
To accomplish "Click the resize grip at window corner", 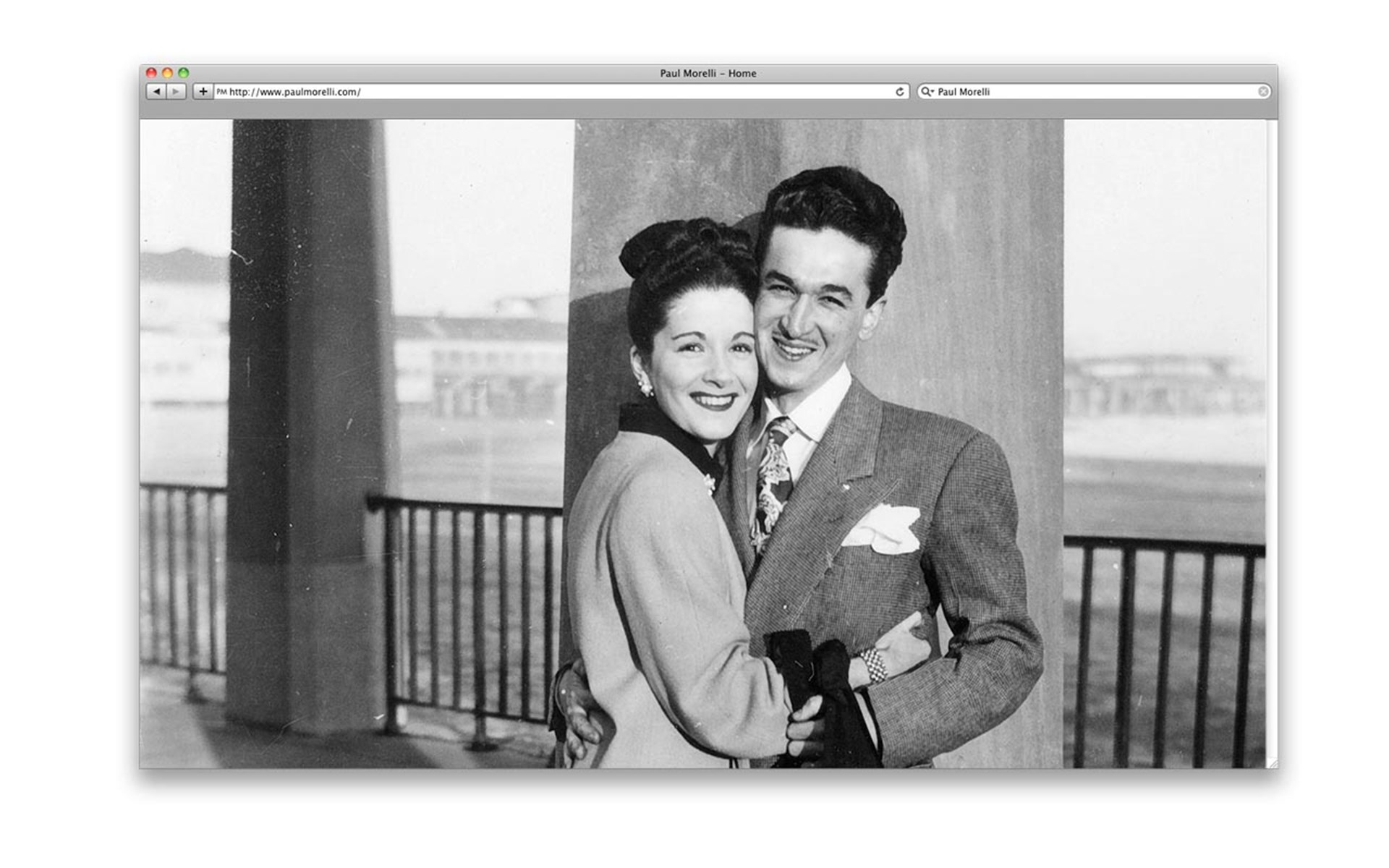I will coord(1272,763).
